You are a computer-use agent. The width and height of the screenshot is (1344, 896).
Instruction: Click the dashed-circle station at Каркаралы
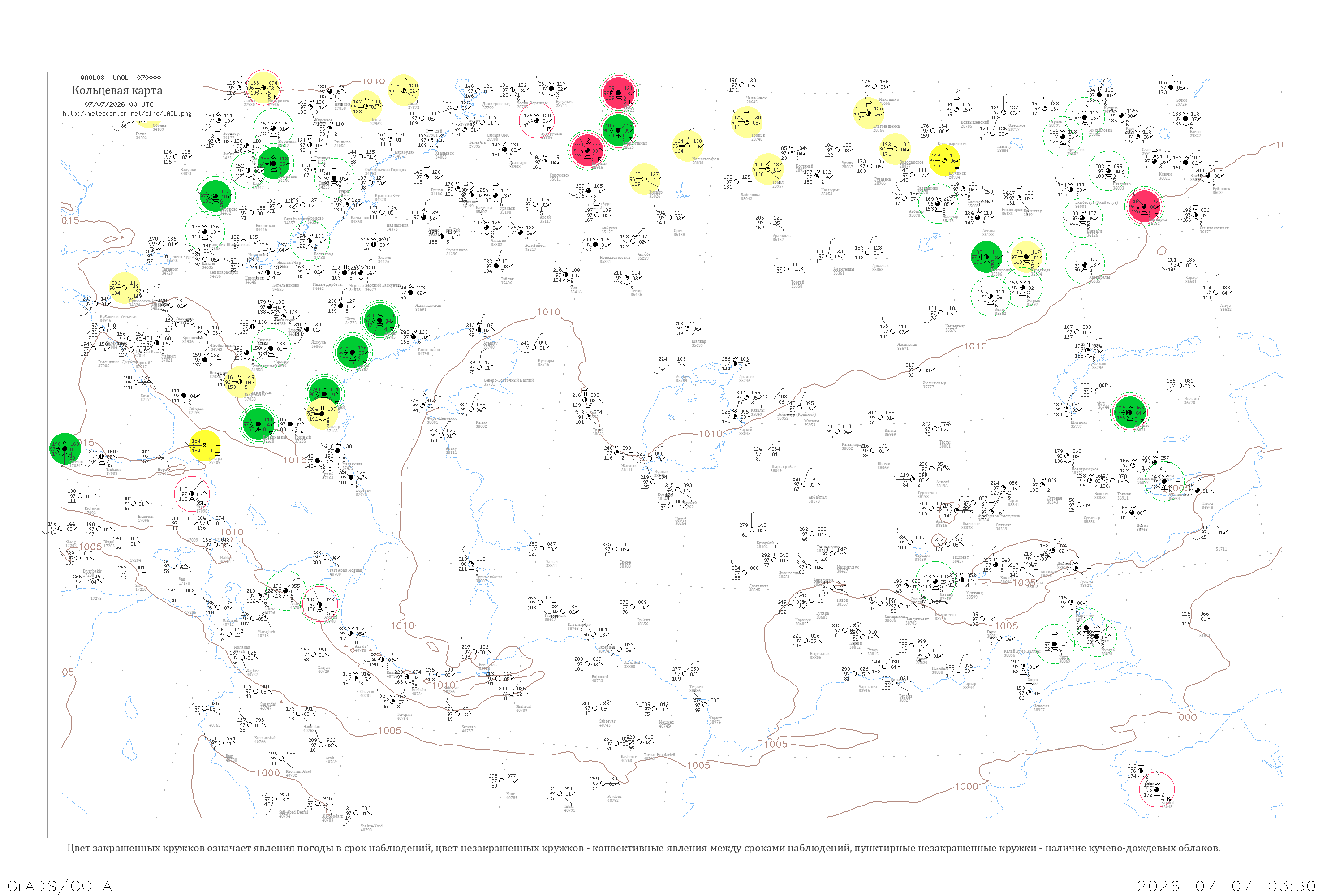(x=1085, y=264)
